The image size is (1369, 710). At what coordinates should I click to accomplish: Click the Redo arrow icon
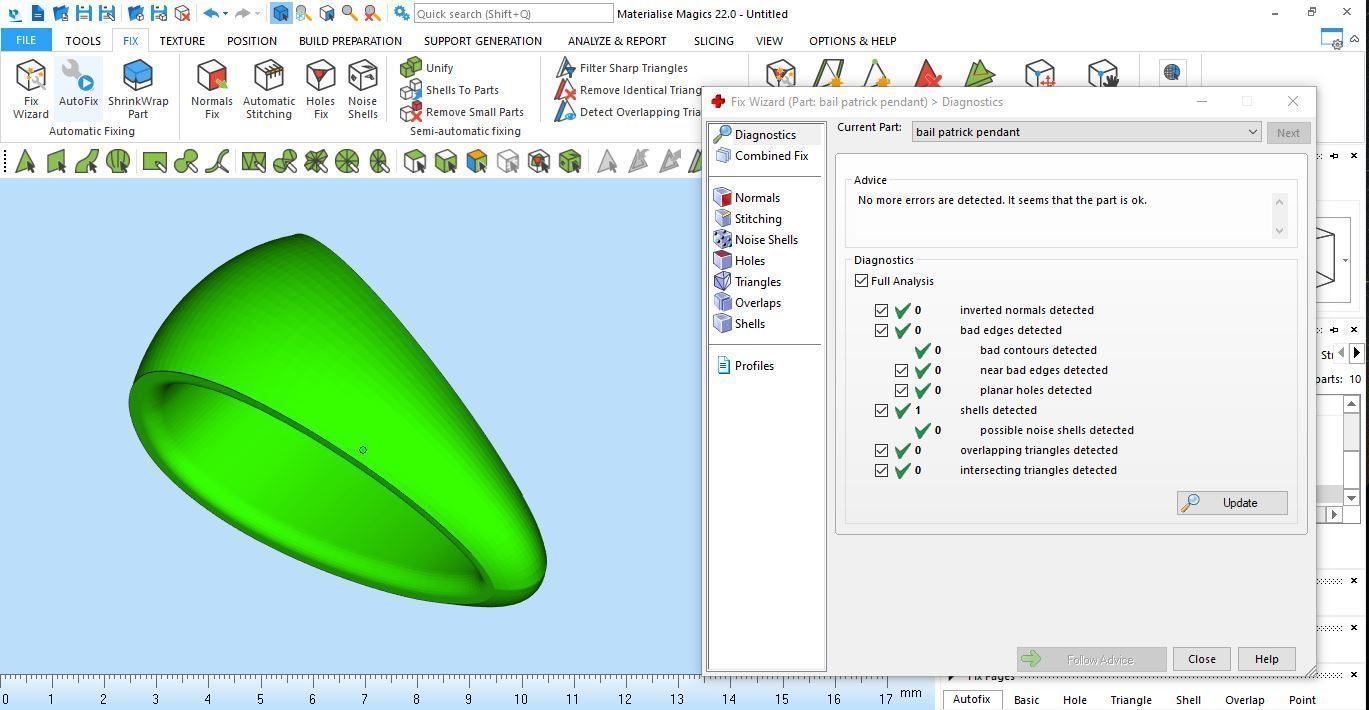coord(242,14)
